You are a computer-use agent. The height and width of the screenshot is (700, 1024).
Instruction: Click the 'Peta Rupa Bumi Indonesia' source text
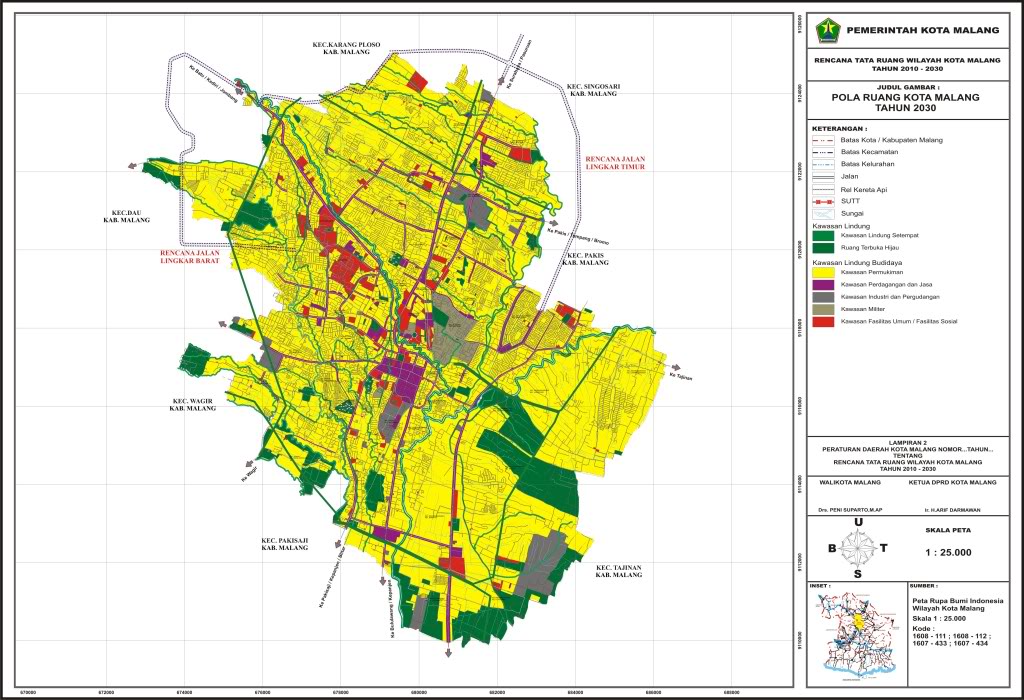pyautogui.click(x=958, y=601)
